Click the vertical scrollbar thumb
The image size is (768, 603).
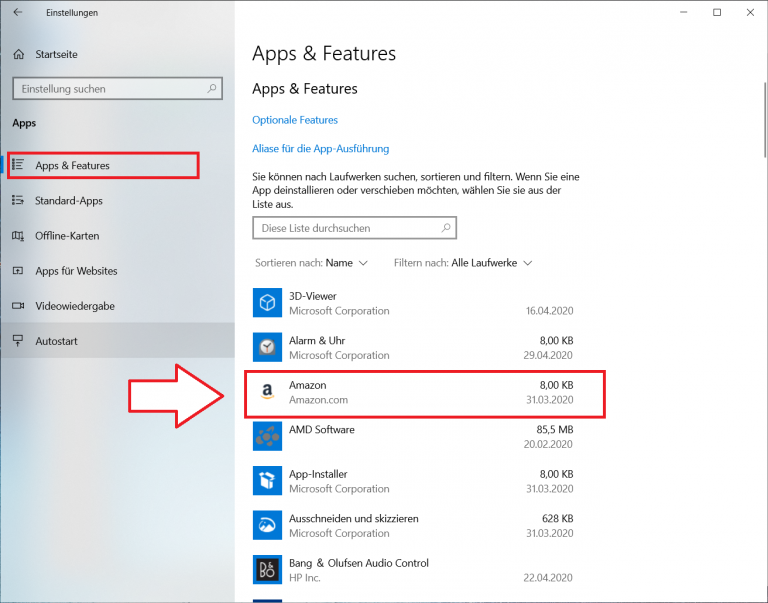pos(765,120)
